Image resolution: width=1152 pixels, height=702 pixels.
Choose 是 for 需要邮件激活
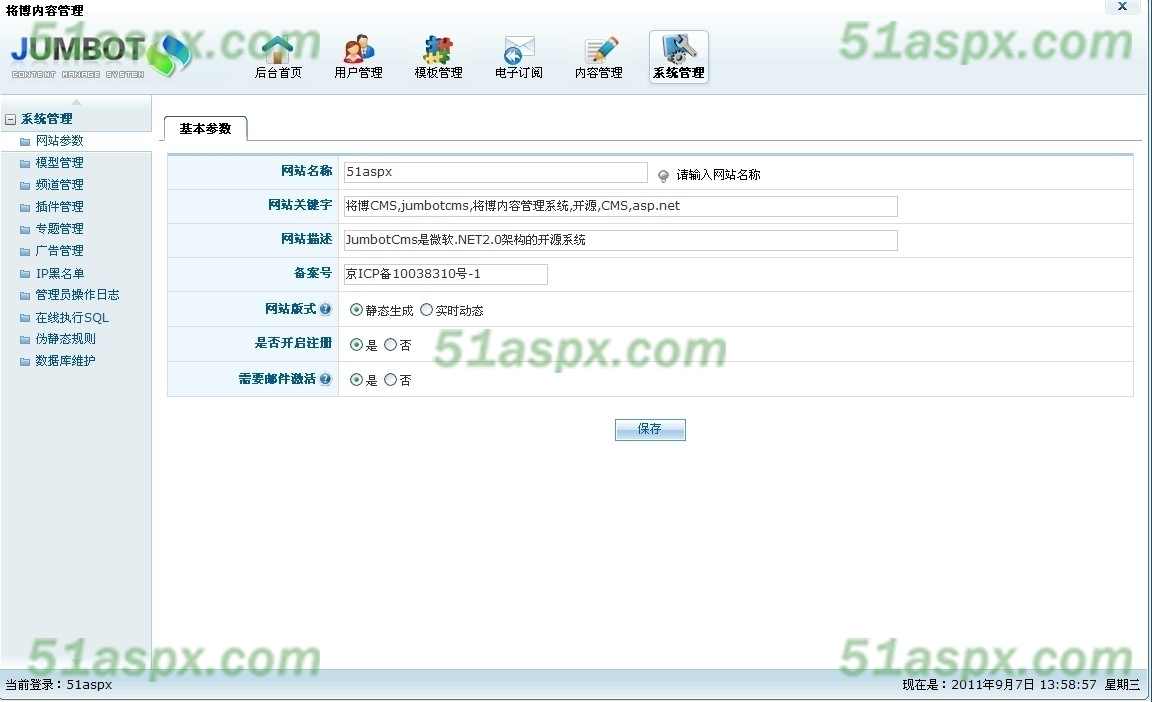(x=356, y=380)
